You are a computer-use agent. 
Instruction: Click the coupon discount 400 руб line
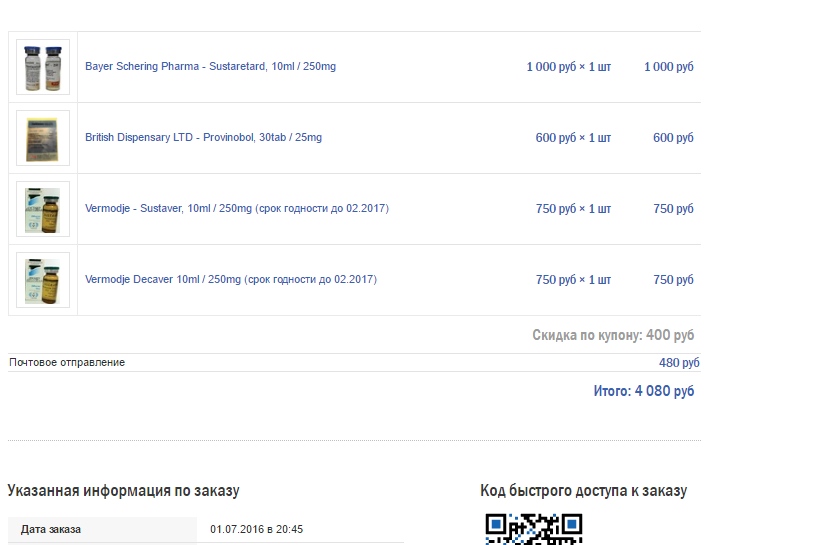point(613,335)
